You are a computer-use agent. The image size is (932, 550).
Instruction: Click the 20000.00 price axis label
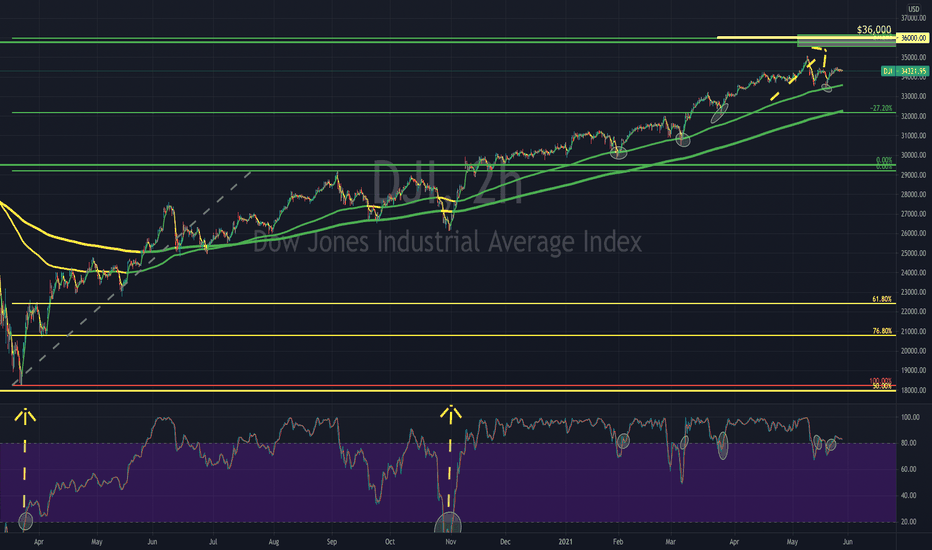pos(914,351)
